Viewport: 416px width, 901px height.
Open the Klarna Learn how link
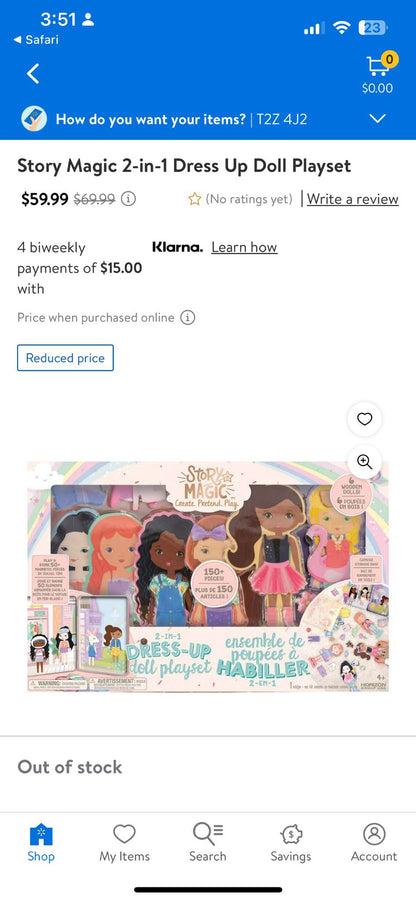(x=244, y=247)
